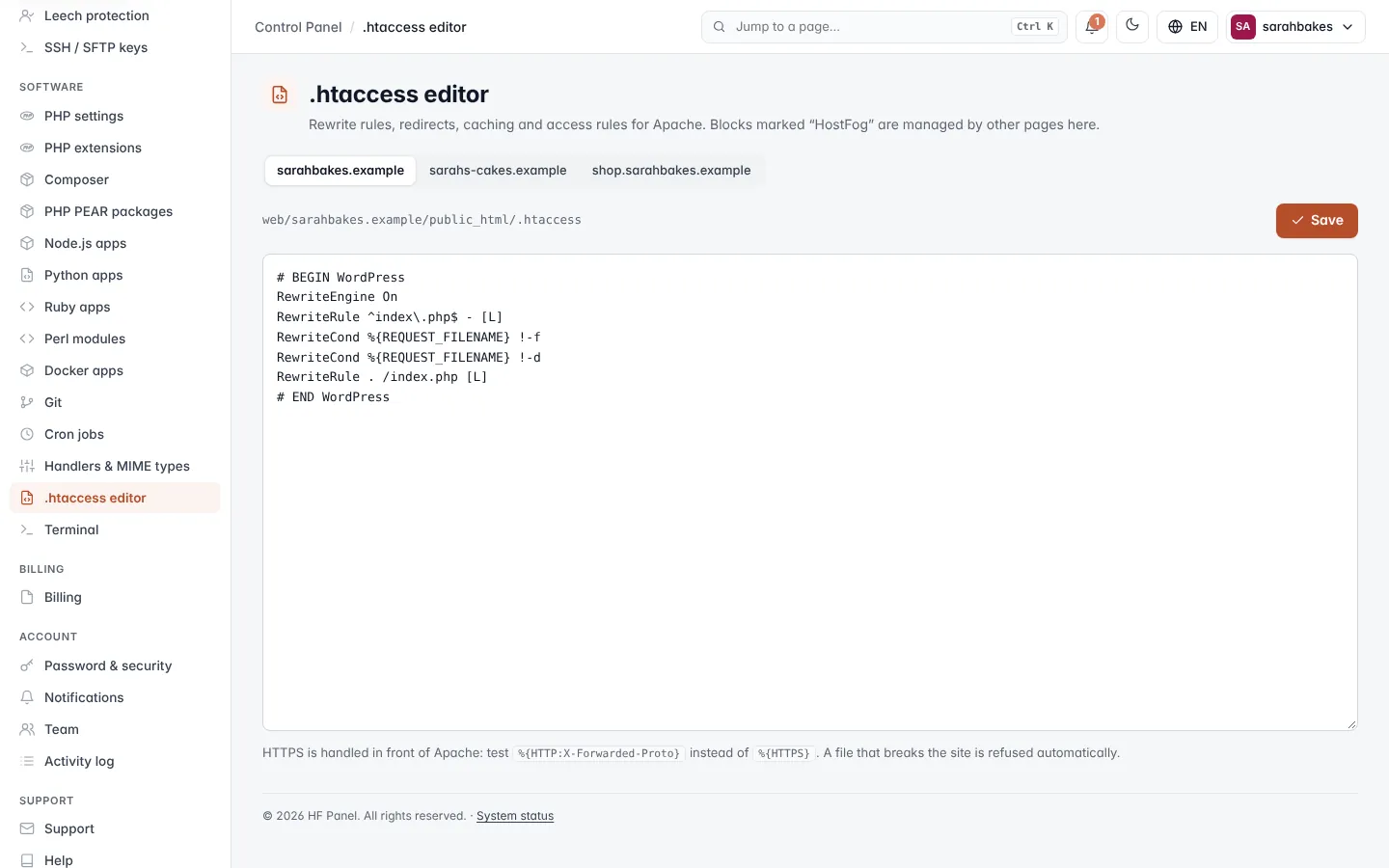Click the file path web/sarahbakes.example/public_html/.htaccess
The height and width of the screenshot is (868, 1389).
click(422, 220)
